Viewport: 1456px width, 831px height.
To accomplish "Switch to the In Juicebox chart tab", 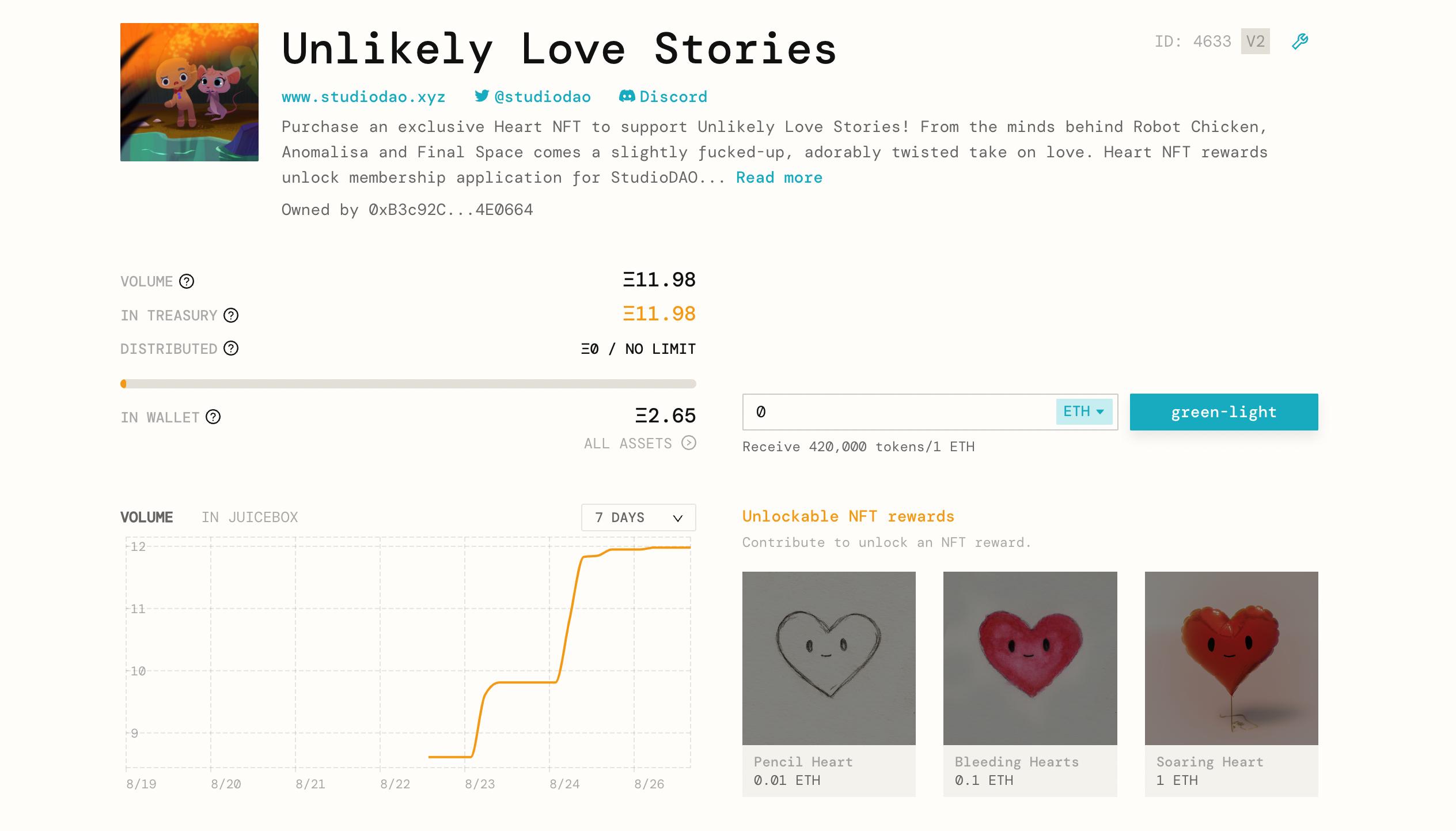I will (249, 518).
